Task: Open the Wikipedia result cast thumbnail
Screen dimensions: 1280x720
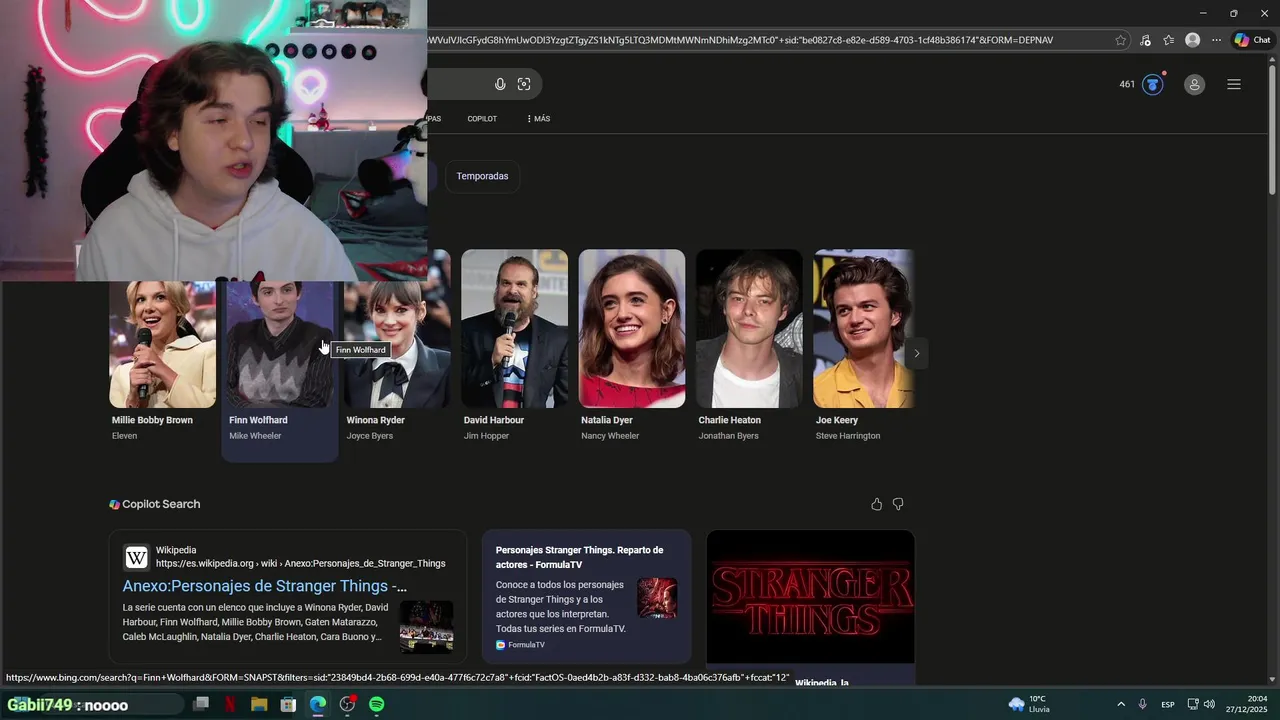Action: [426, 627]
